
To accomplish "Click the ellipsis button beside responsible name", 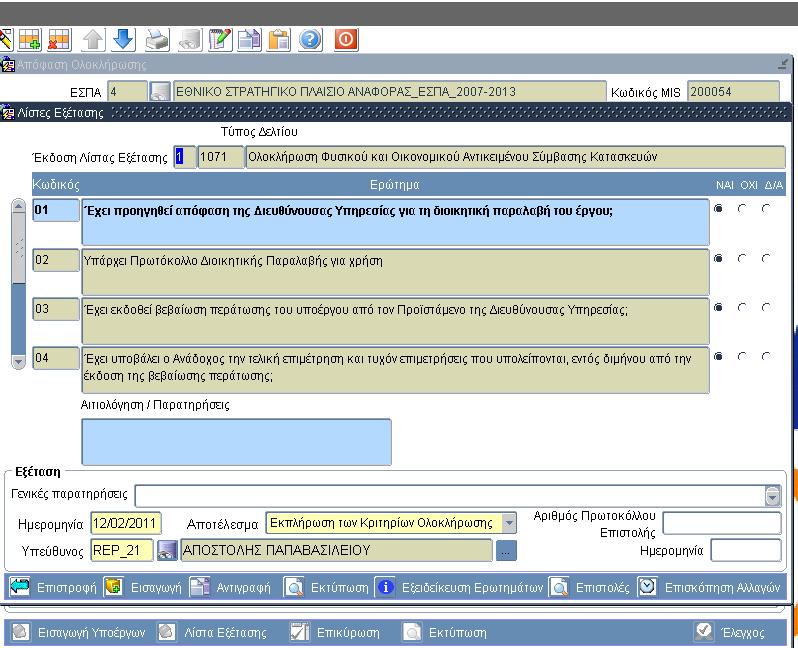I will (x=506, y=551).
